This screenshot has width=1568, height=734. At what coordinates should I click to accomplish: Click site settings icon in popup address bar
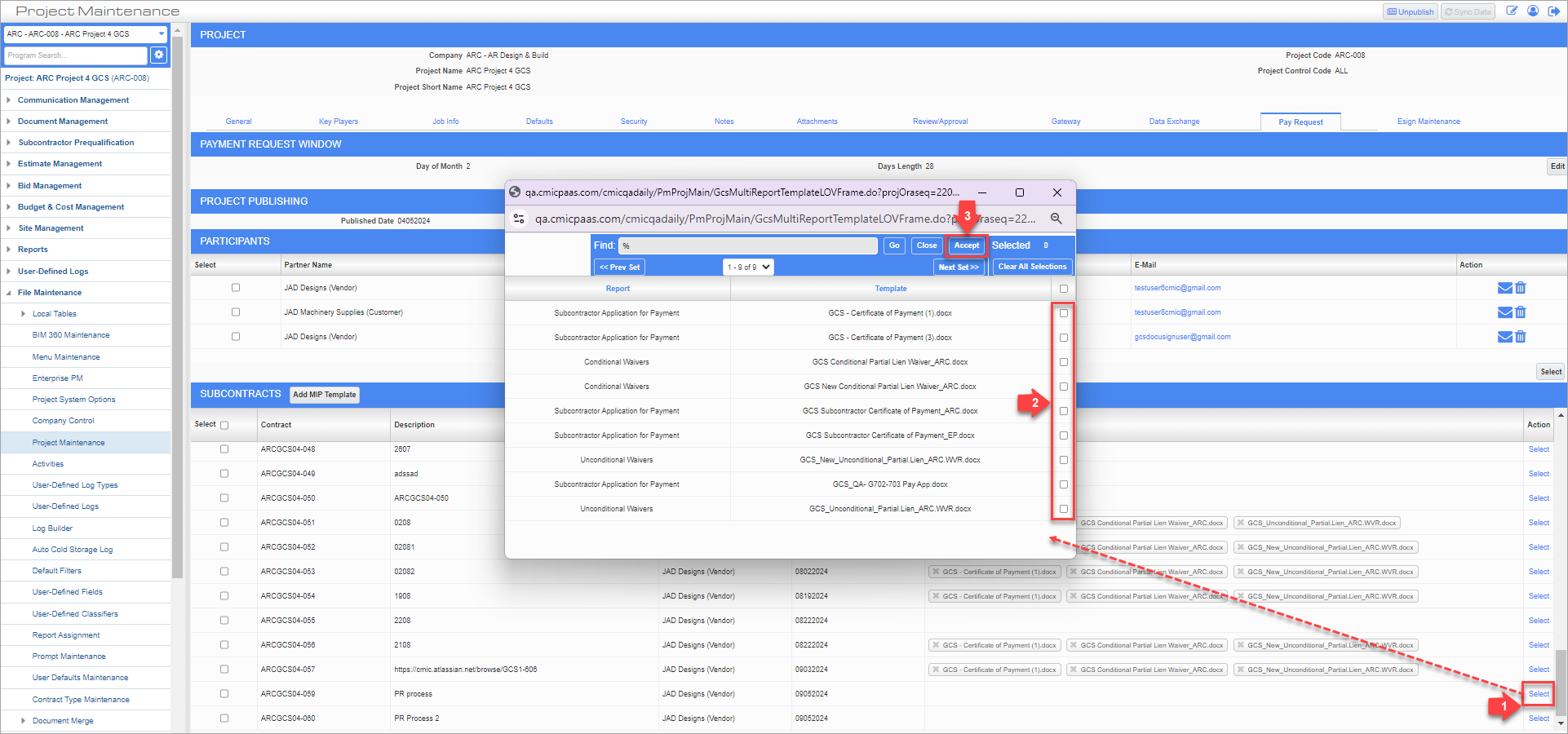tap(519, 219)
